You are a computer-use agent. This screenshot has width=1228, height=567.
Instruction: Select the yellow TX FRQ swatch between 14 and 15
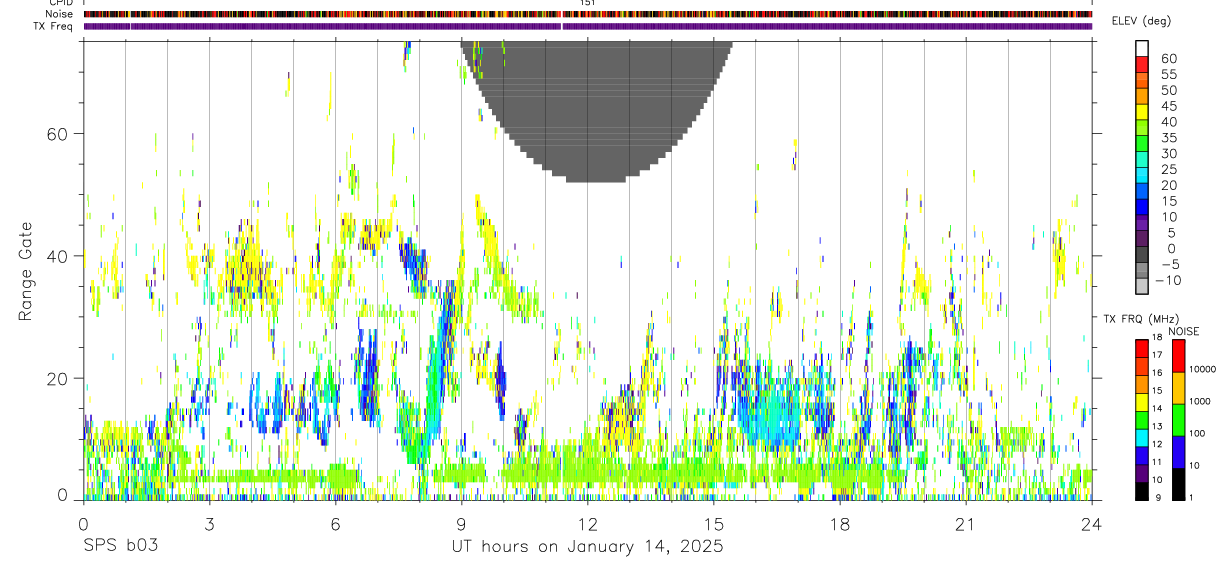(x=1141, y=400)
